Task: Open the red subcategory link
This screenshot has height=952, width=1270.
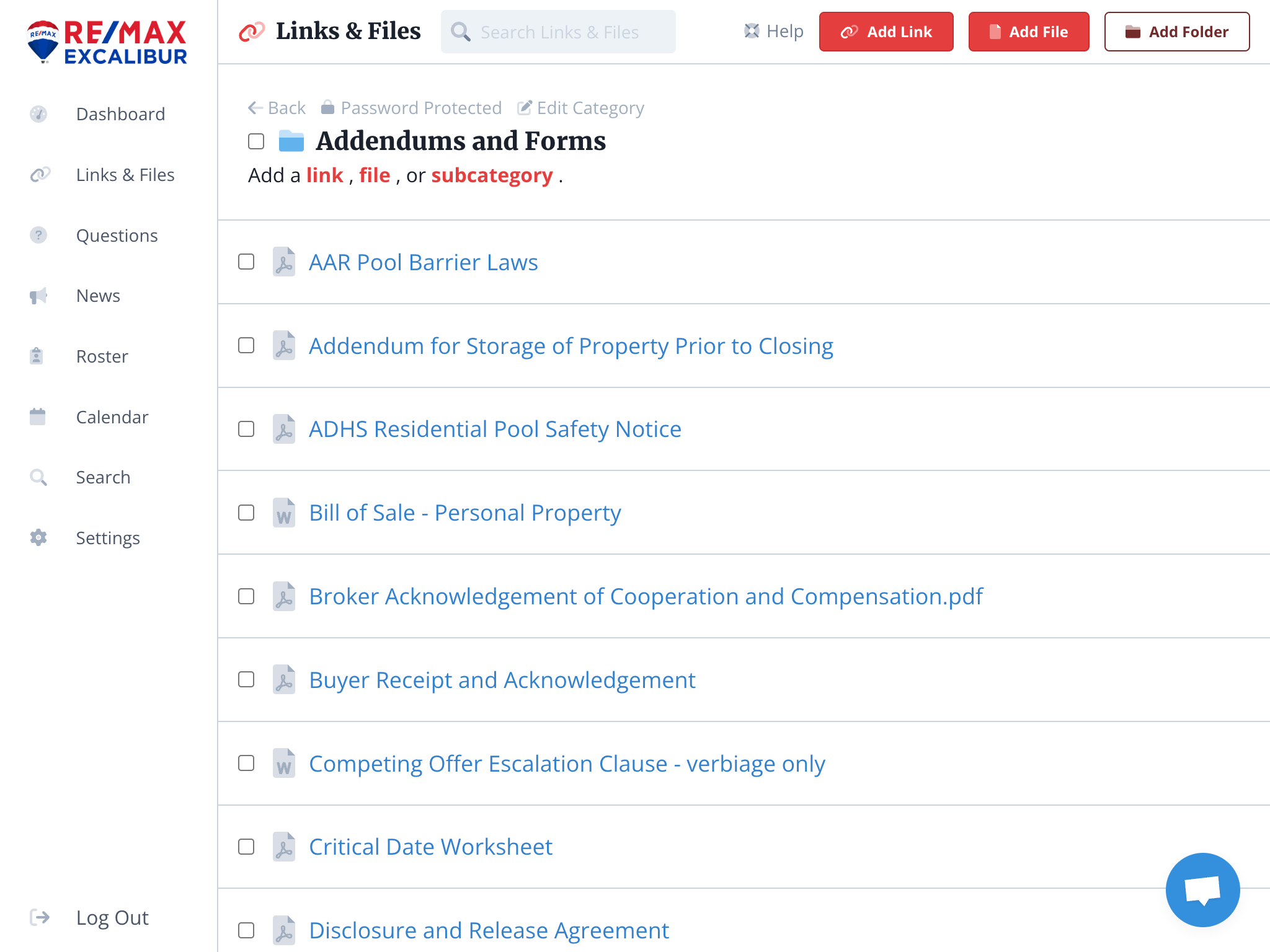Action: point(492,175)
